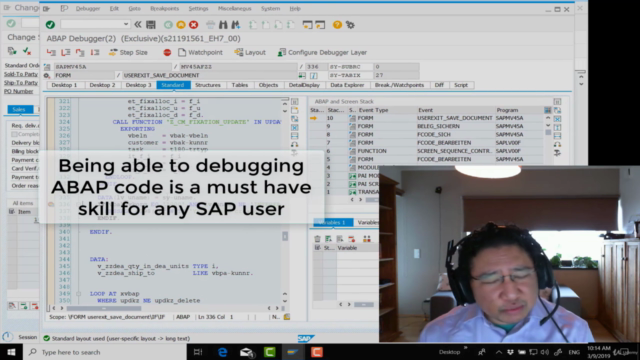
Task: Click the Find Next binoculars icon
Action: click(x=236, y=25)
